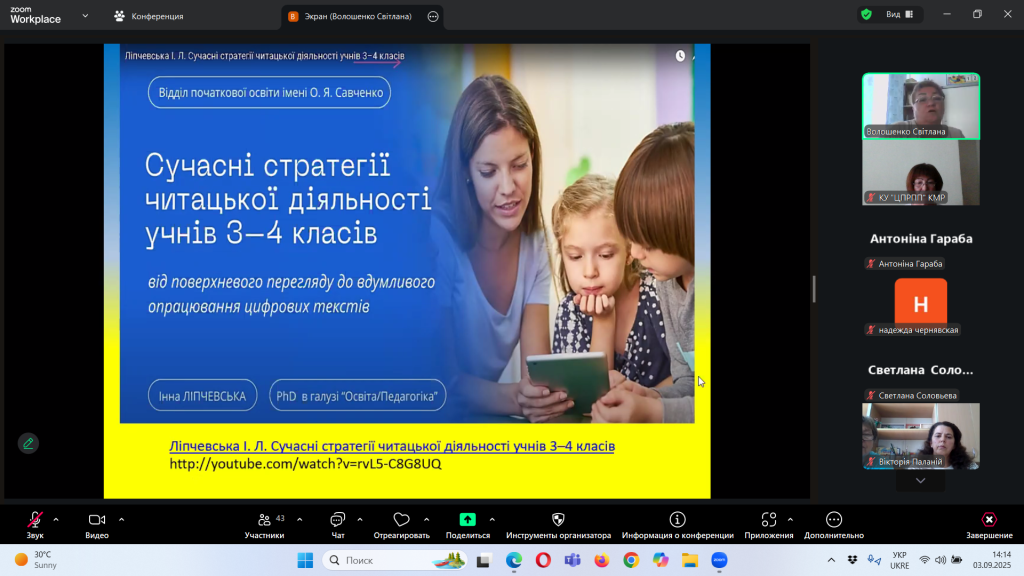Open the Приложения apps icon
Viewport: 1024px width, 576px height.
(768, 521)
